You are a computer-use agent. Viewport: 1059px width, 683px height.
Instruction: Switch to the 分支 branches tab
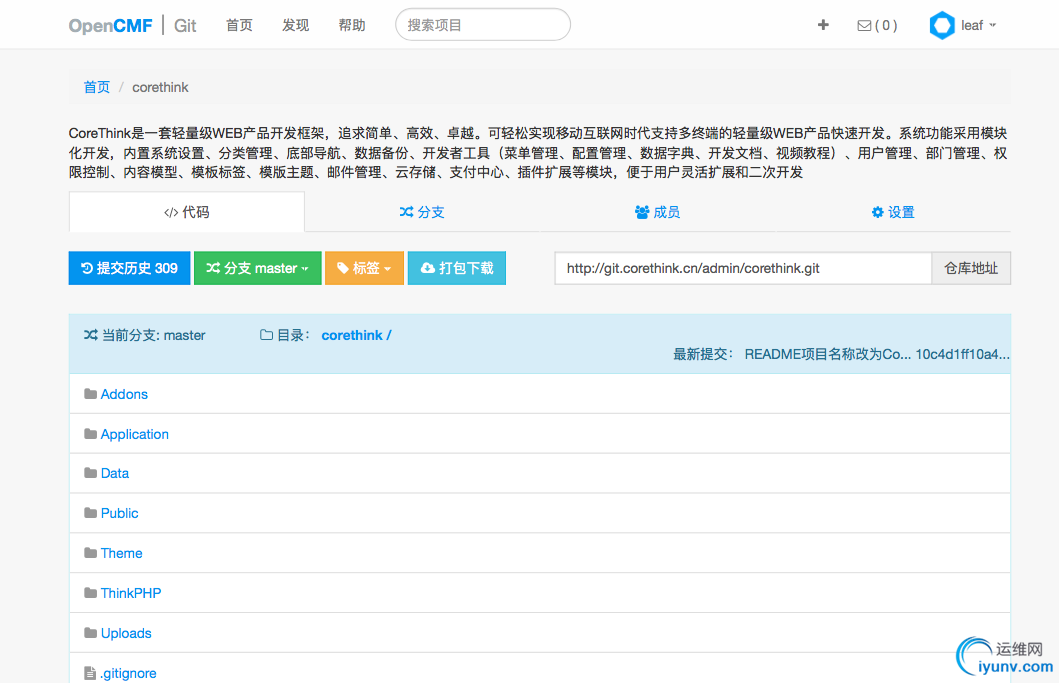422,212
